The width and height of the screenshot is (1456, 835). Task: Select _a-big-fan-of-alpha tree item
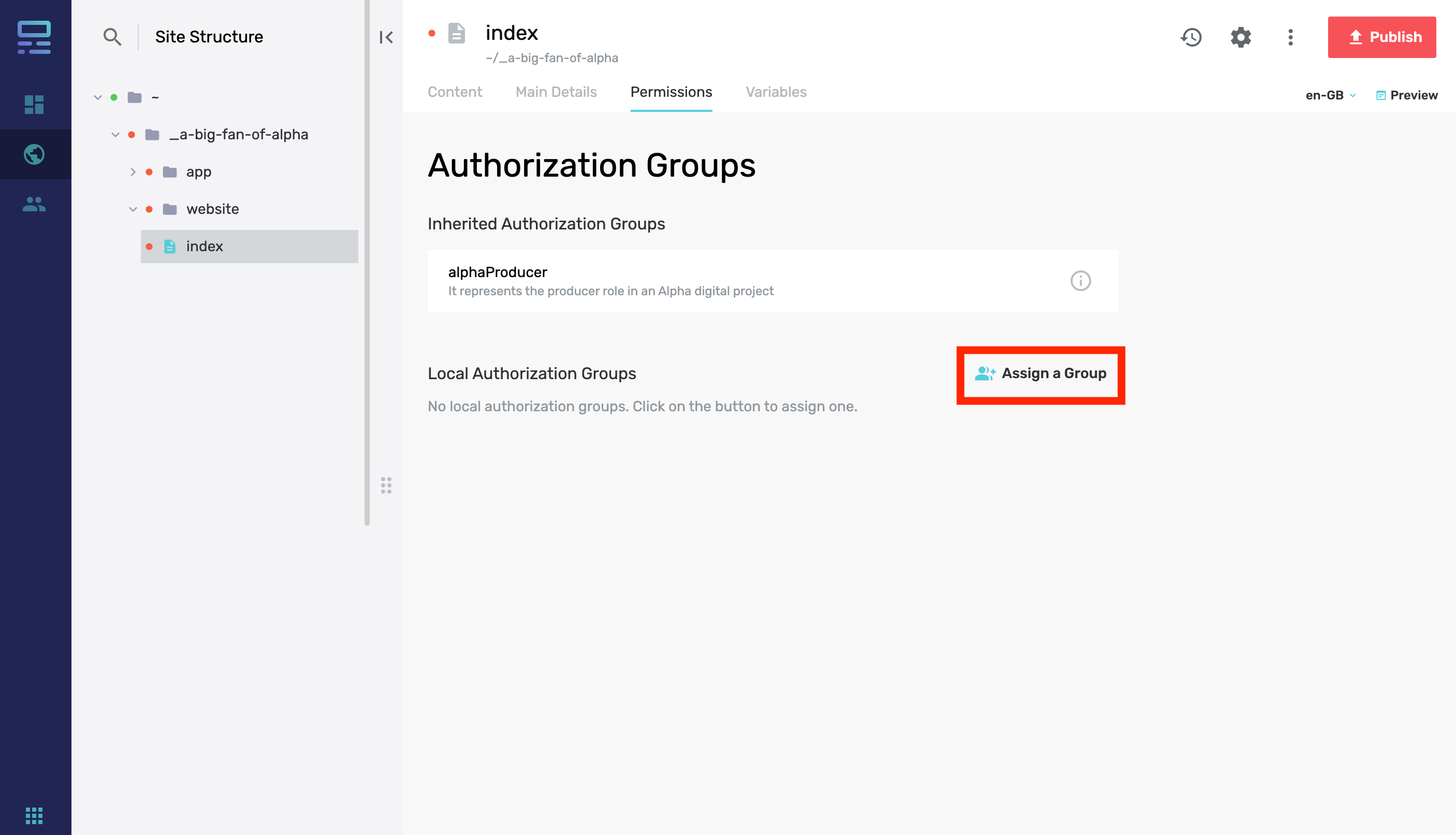tap(239, 134)
